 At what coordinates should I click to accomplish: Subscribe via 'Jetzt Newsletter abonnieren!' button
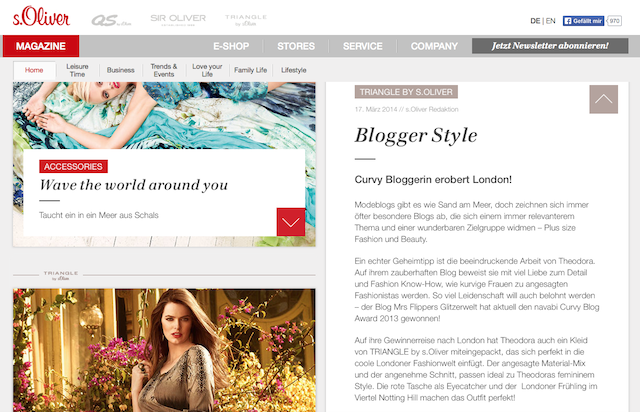[x=550, y=46]
